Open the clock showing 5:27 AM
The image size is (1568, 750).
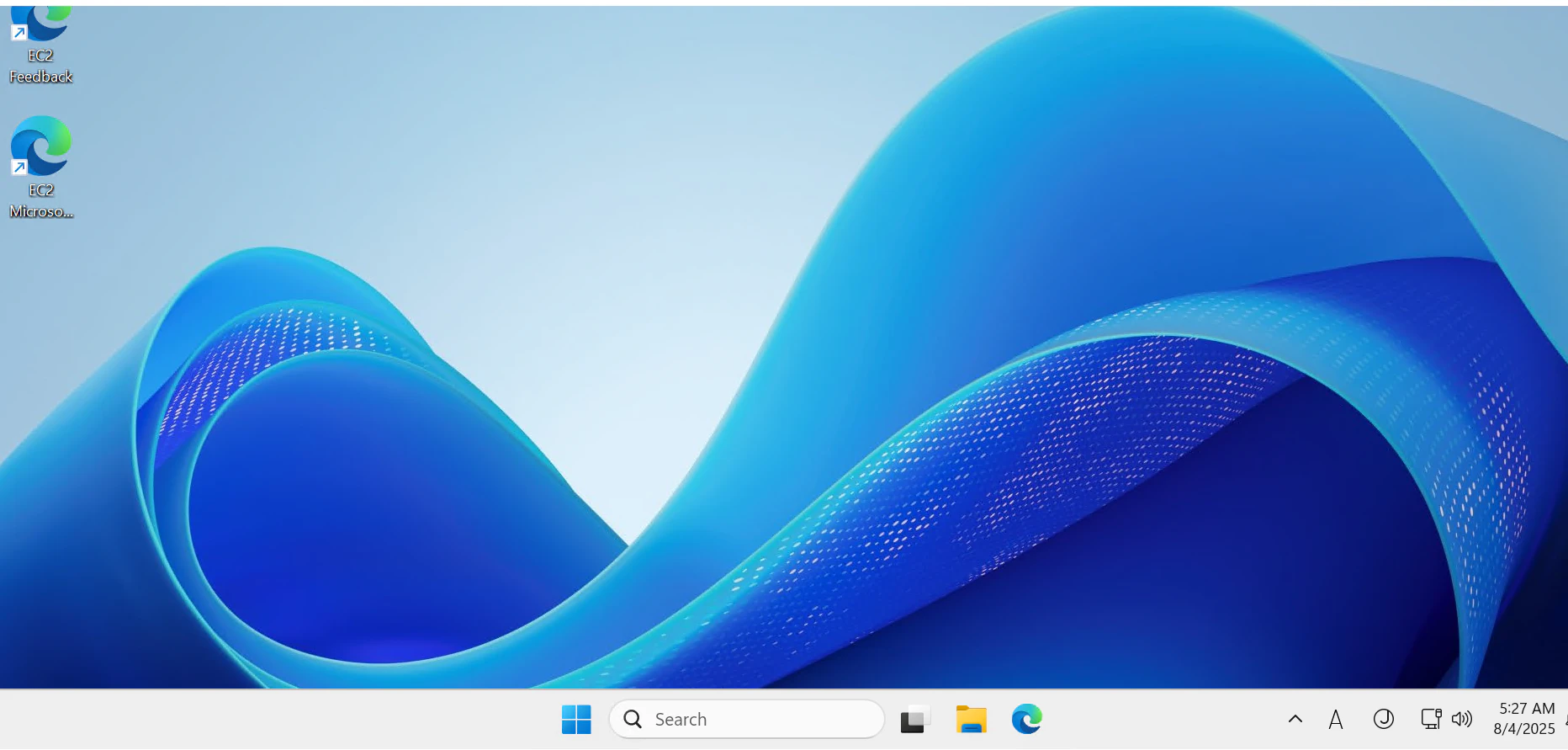point(1527,709)
